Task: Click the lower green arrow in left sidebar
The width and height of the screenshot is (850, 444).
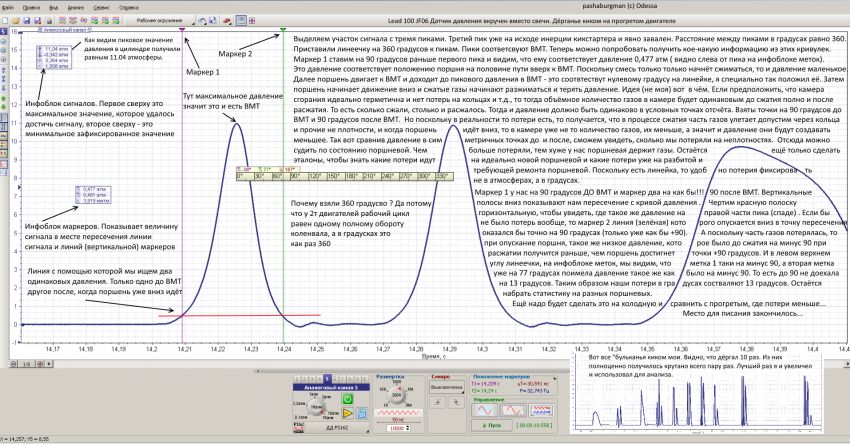Action: tap(4, 107)
